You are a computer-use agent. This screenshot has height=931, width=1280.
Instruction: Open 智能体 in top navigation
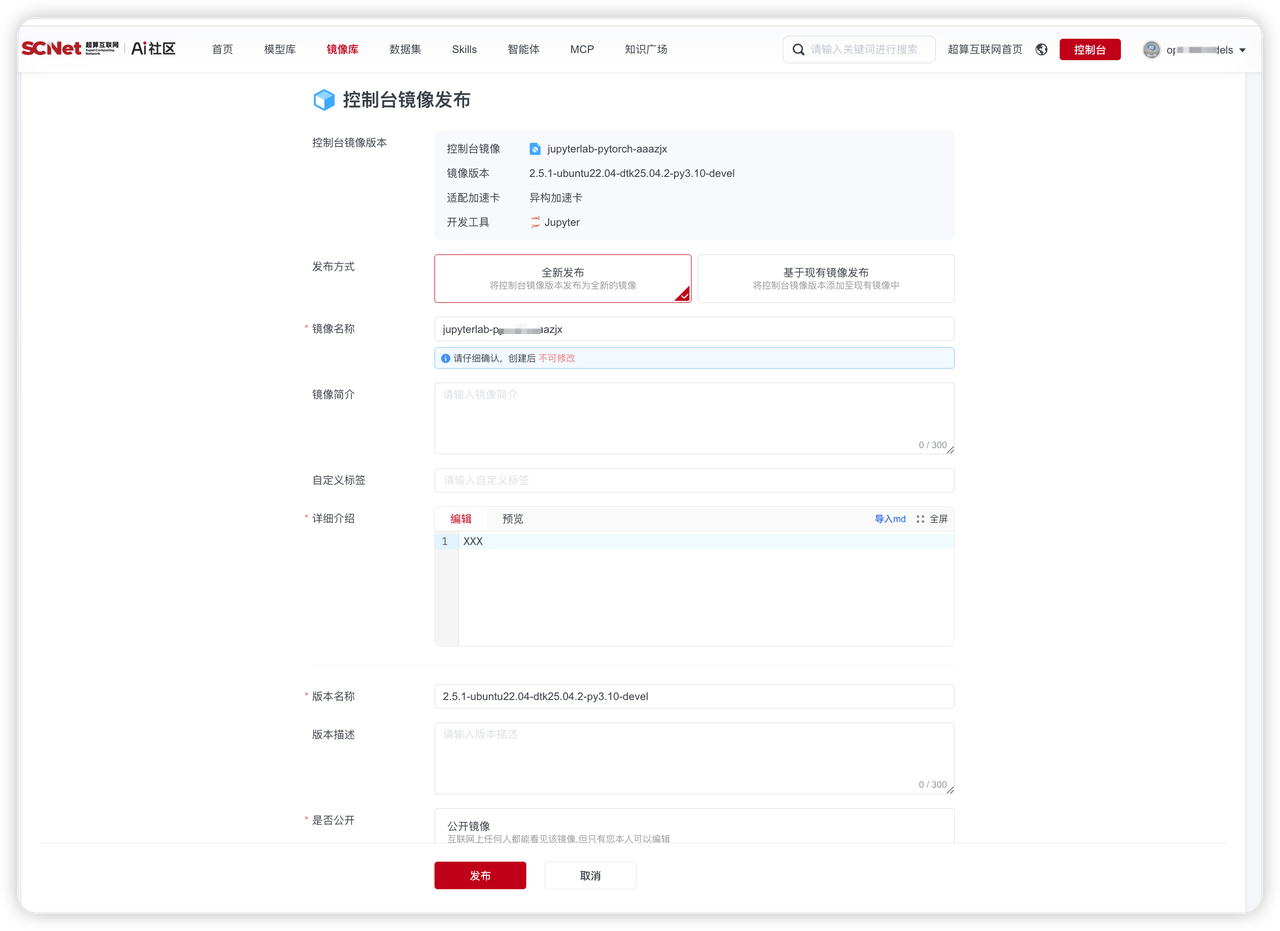pyautogui.click(x=523, y=49)
